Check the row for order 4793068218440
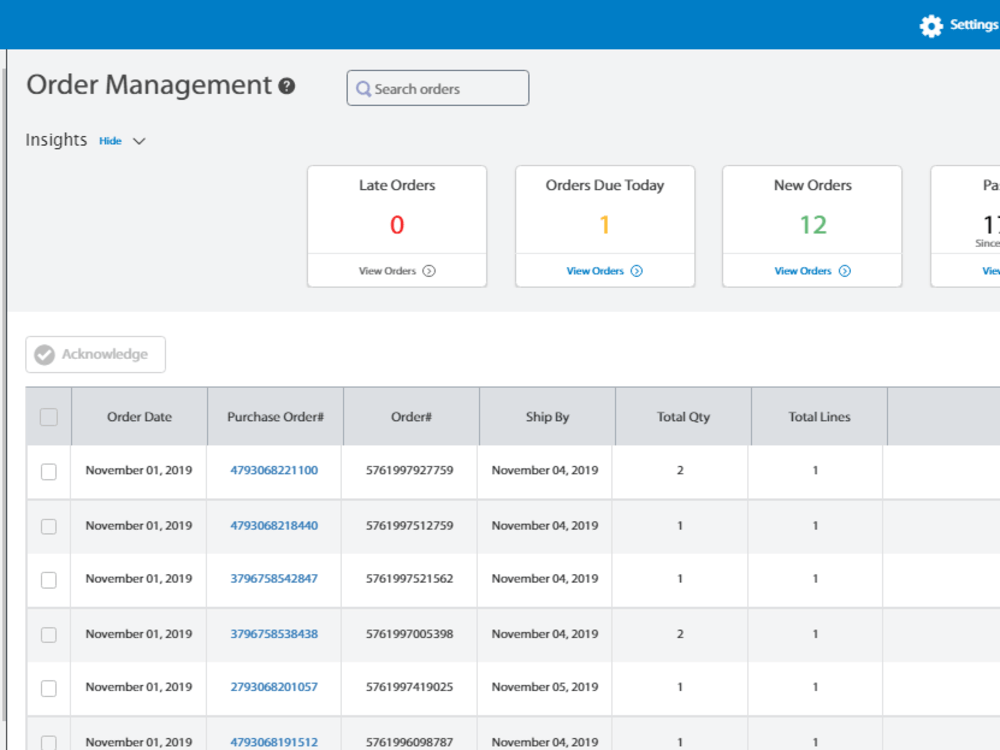 pos(48,526)
